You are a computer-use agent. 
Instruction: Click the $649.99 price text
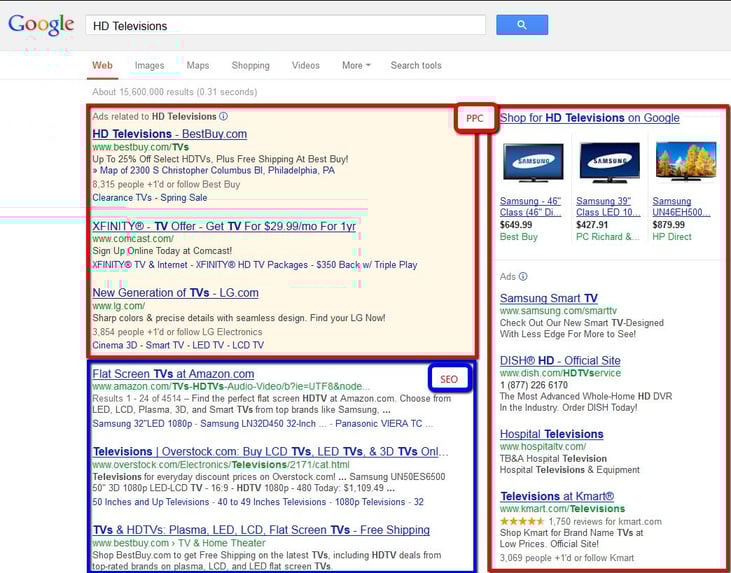click(516, 225)
